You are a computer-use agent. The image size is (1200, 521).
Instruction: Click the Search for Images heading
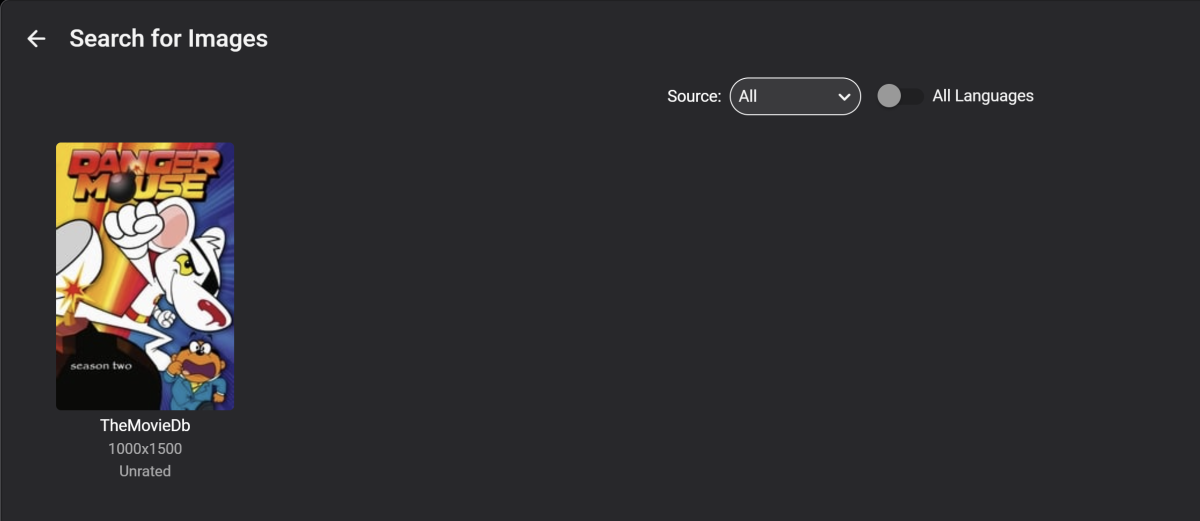point(168,39)
